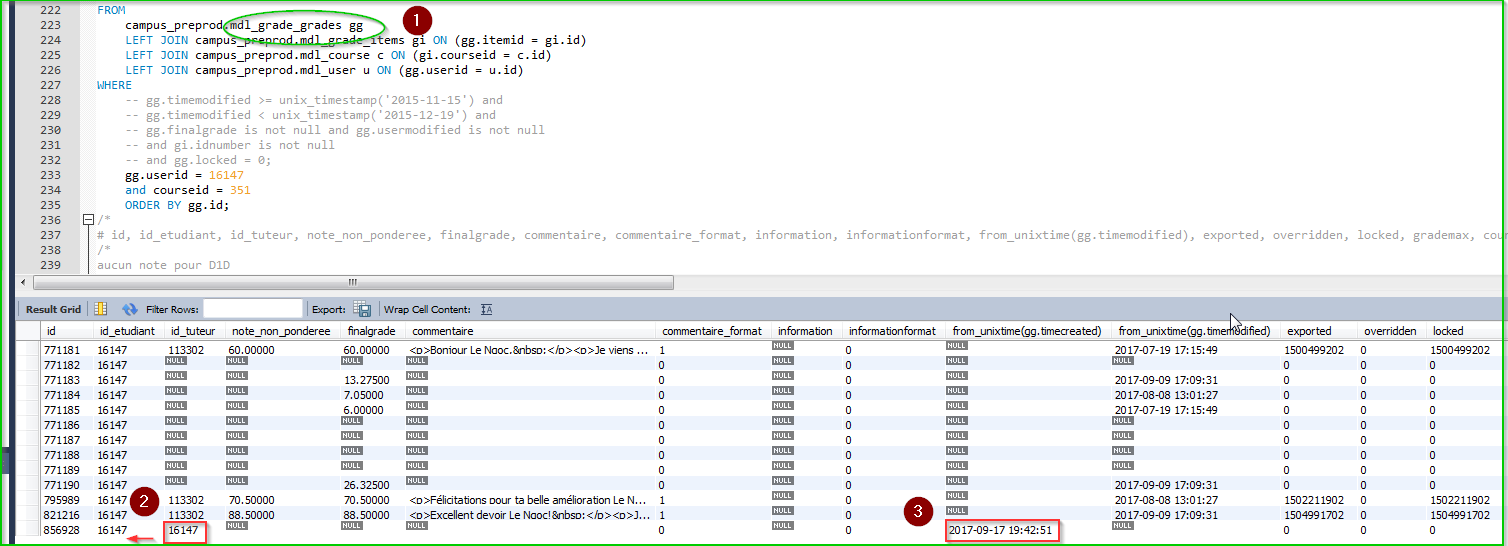Select the row with id 856928

click(x=61, y=530)
